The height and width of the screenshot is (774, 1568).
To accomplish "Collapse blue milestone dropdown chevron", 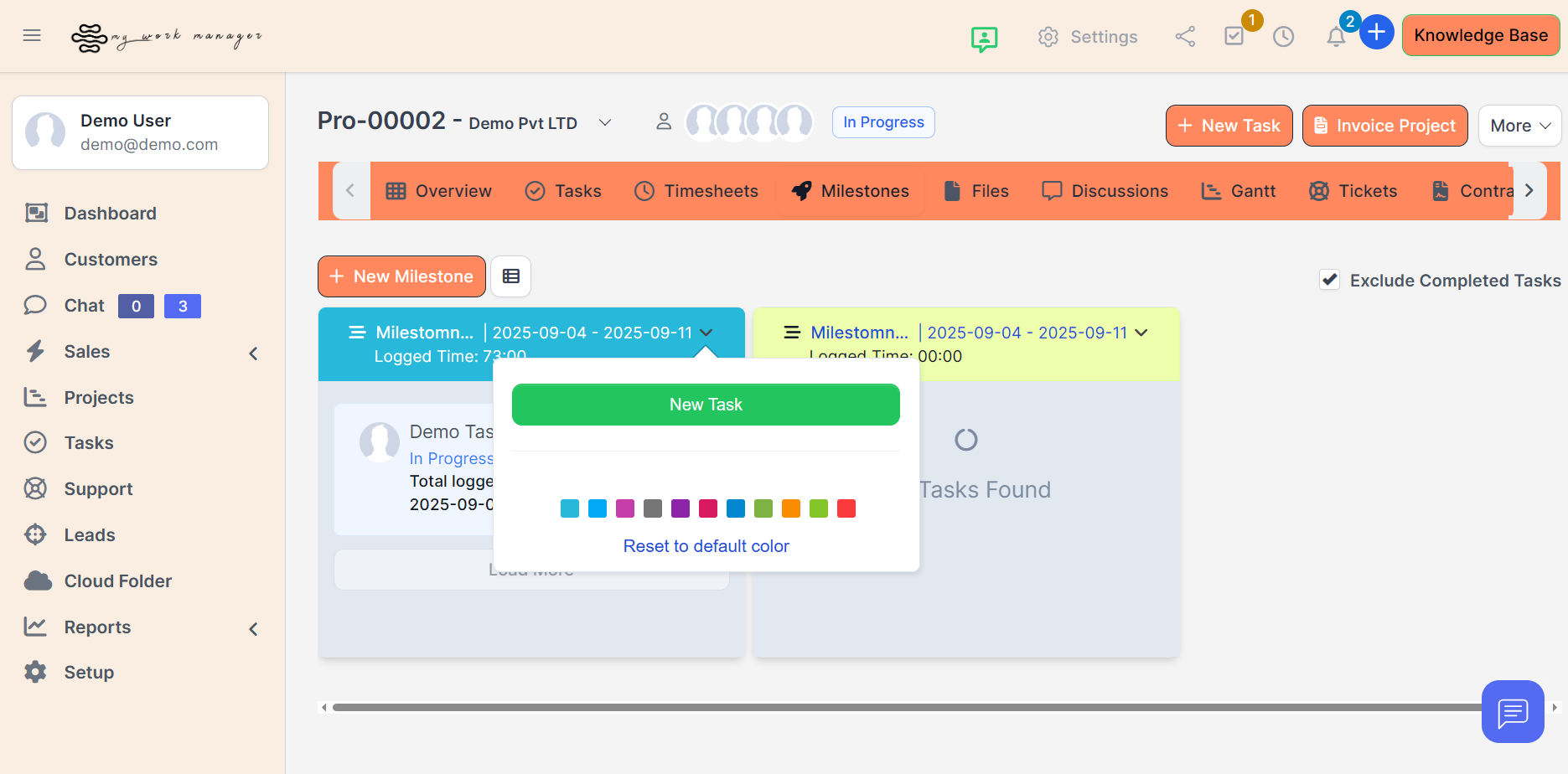I will click(x=706, y=333).
